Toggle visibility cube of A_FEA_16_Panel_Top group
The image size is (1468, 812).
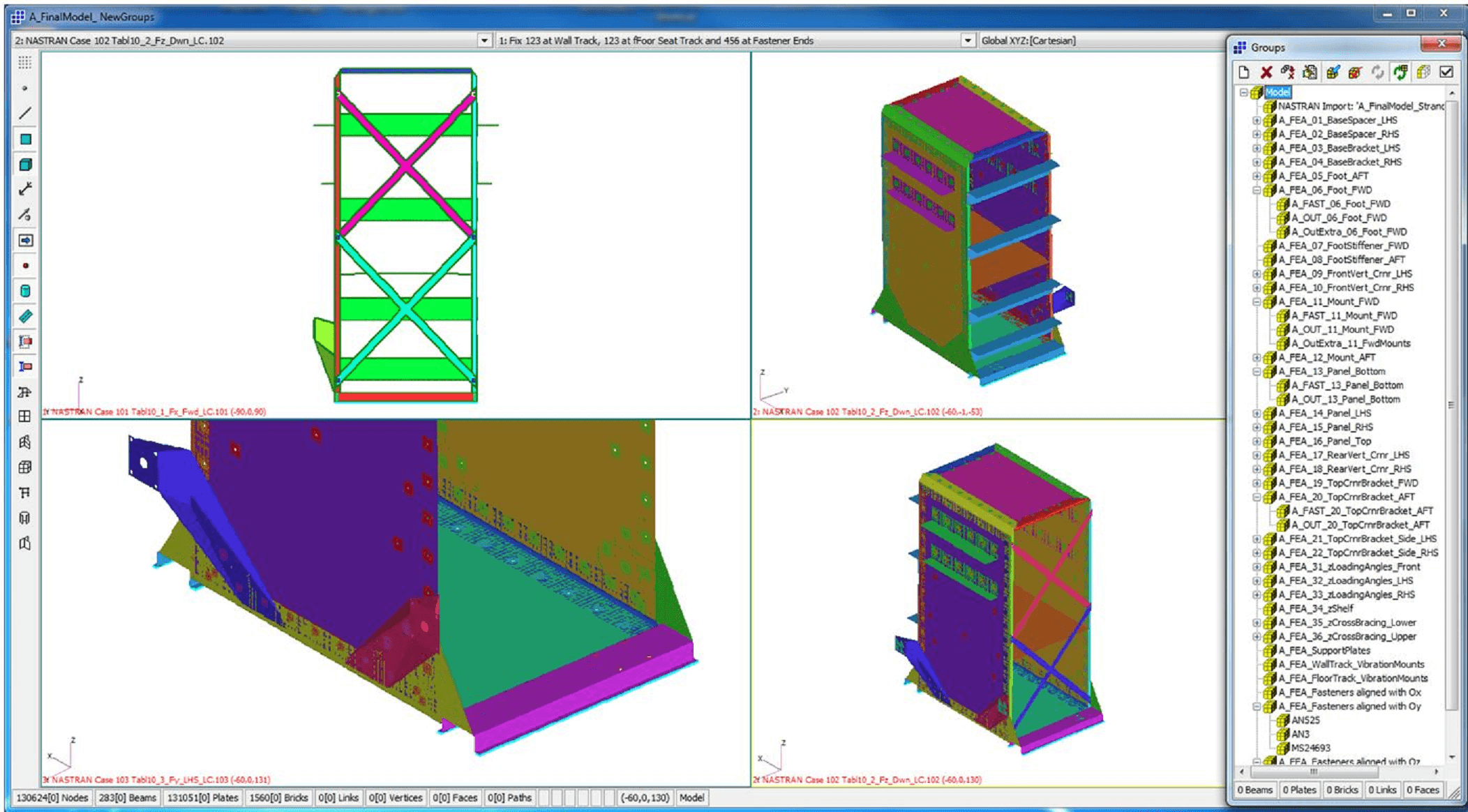click(x=1270, y=441)
